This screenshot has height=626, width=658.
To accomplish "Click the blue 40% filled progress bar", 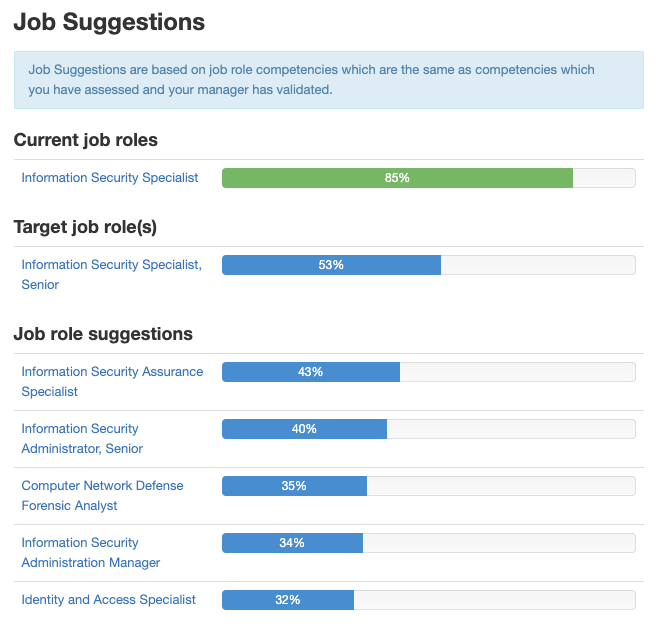I will [x=304, y=429].
